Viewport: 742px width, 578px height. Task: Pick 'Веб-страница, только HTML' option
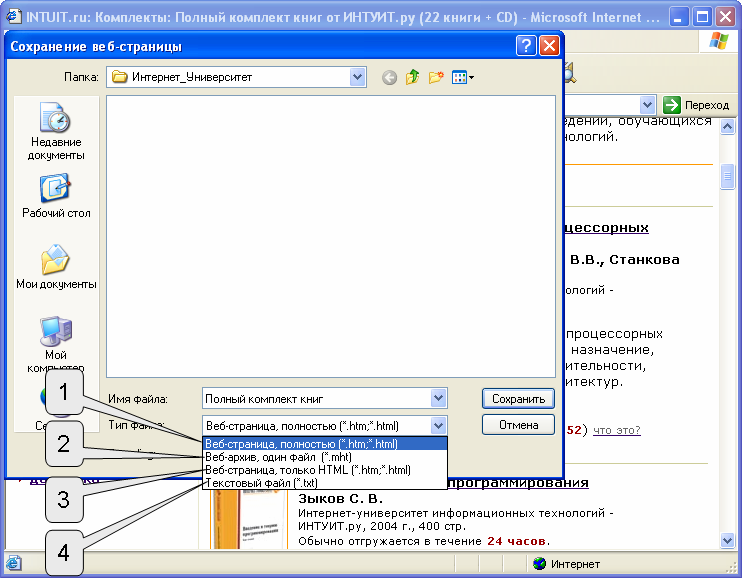click(x=325, y=470)
